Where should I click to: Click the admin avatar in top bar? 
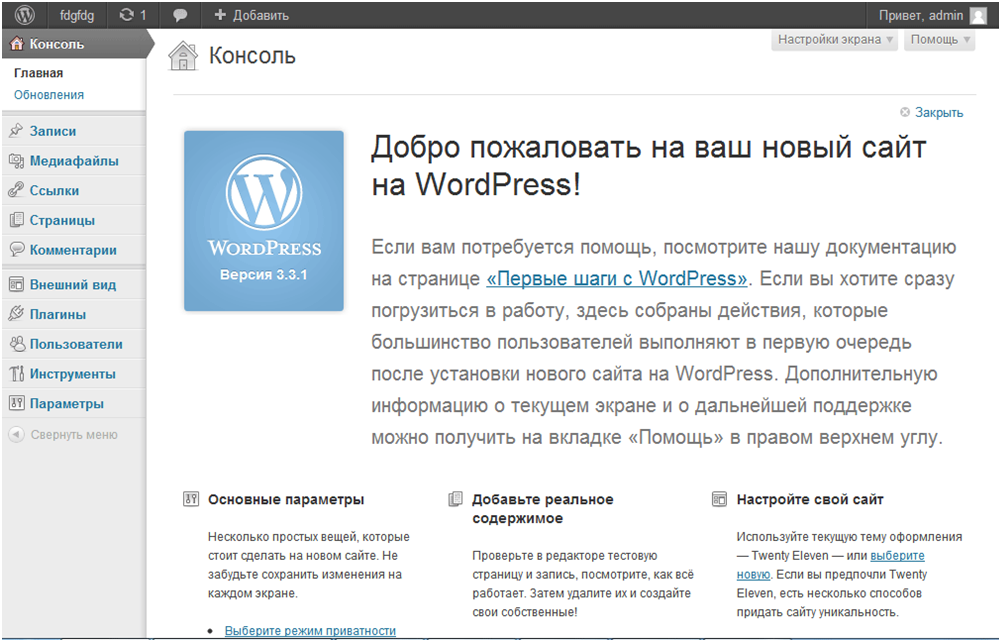[978, 15]
